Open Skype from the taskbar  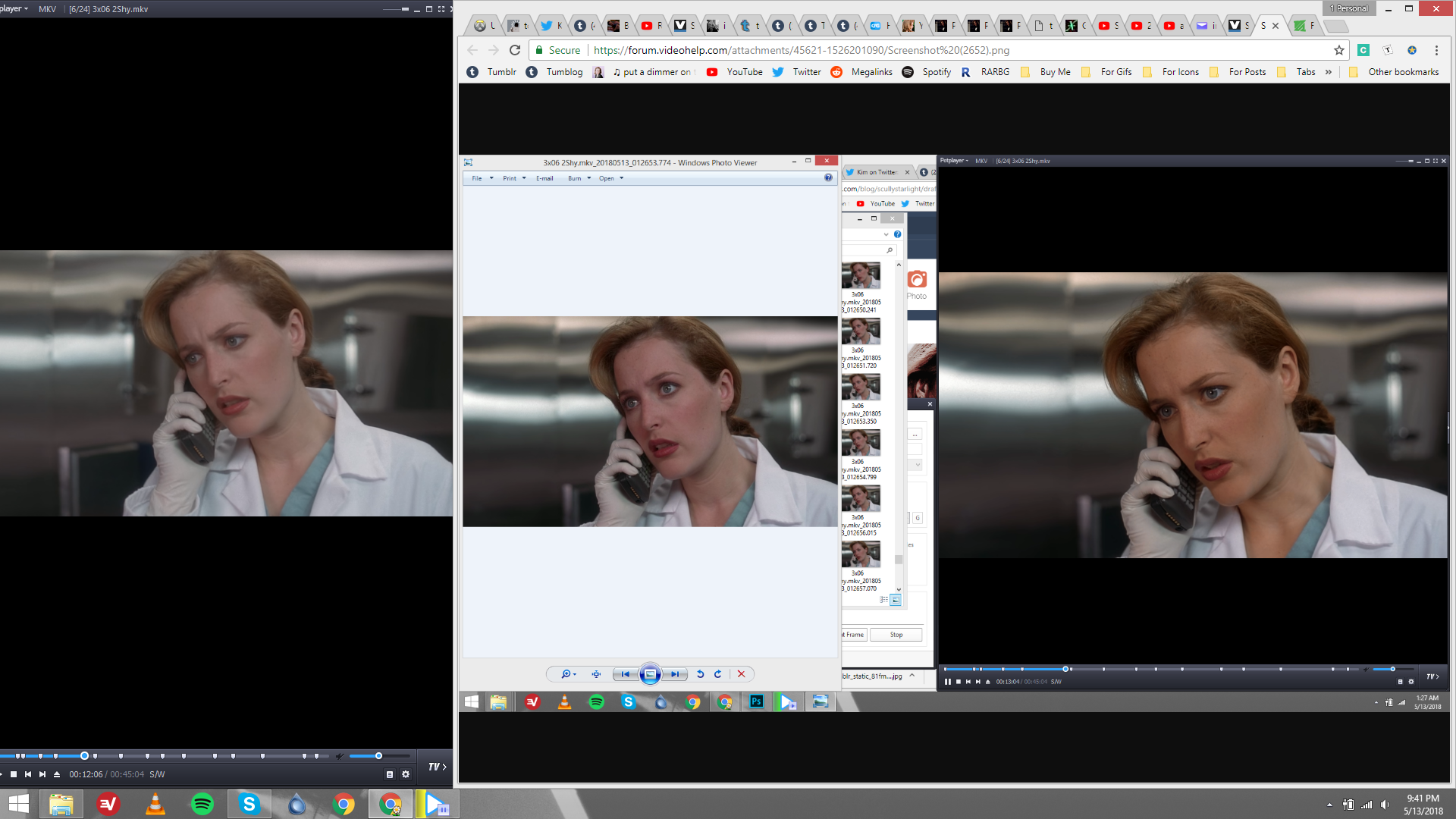click(x=249, y=804)
